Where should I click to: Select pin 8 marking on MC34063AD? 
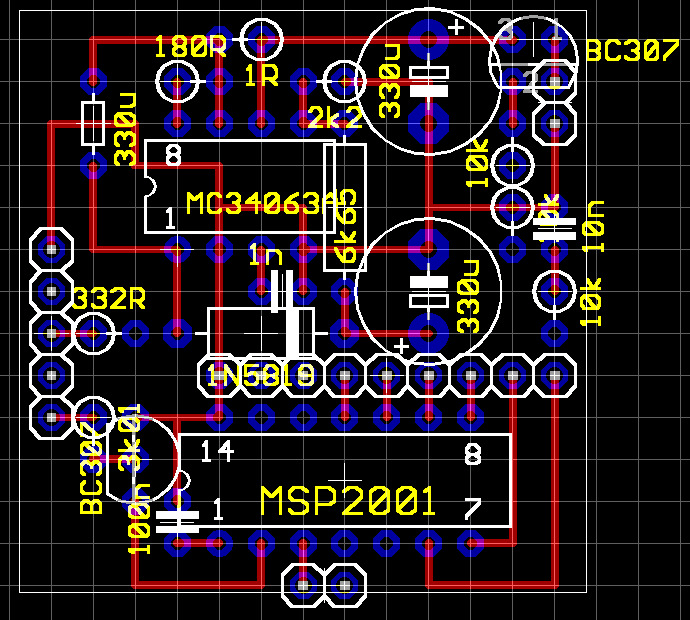[x=172, y=156]
